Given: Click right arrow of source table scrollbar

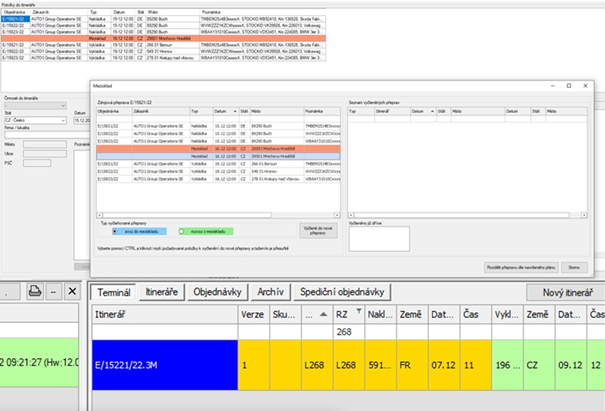Looking at the screenshot, I should tap(337, 215).
